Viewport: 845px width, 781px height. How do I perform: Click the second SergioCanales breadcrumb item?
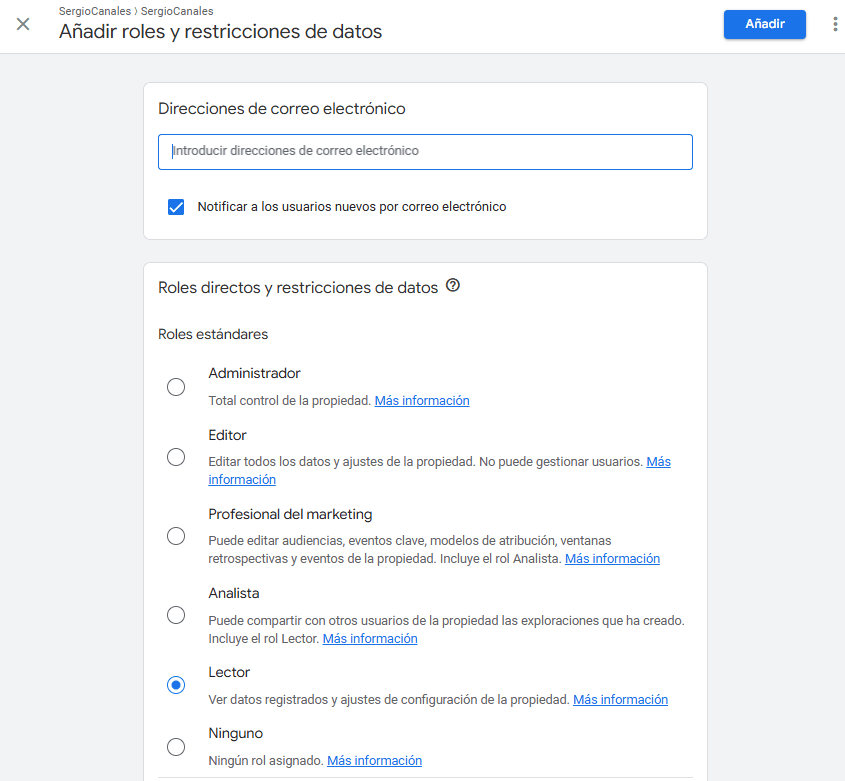coord(177,12)
